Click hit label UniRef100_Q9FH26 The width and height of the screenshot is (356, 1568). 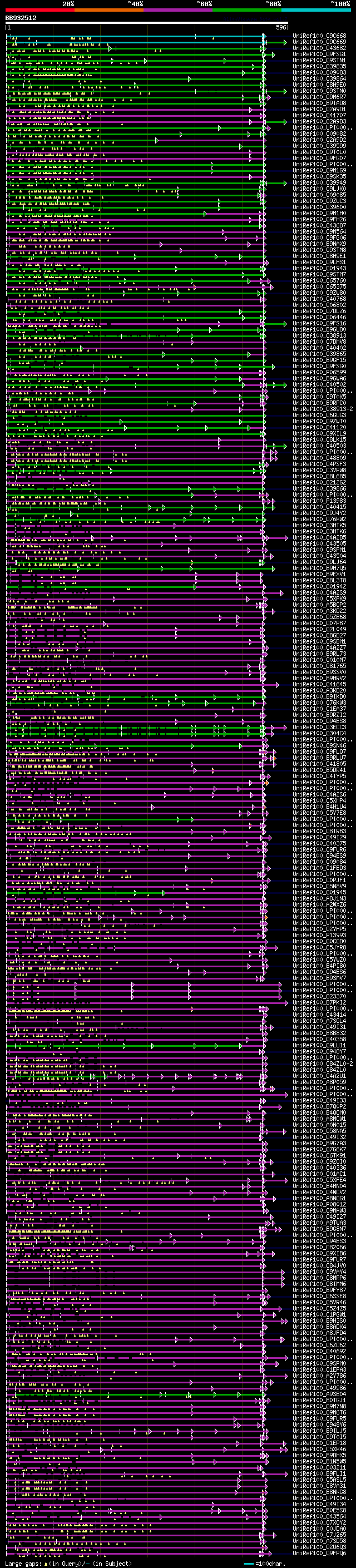pyautogui.click(x=319, y=219)
